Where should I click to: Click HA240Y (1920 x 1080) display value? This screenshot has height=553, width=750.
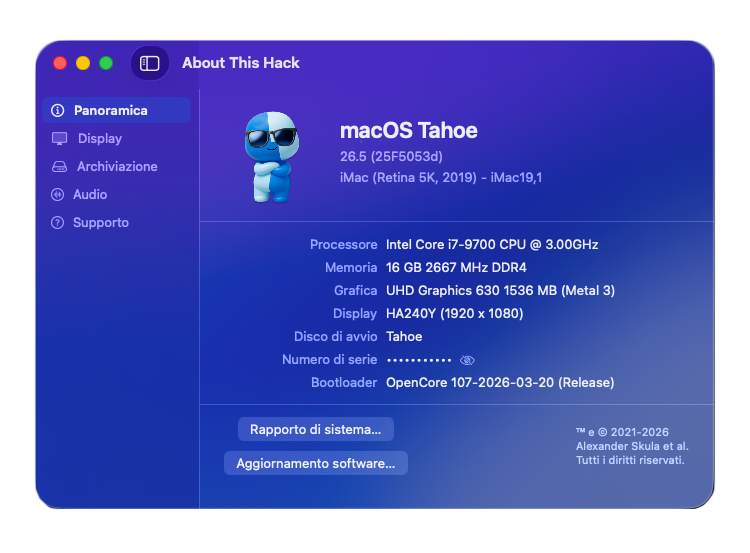click(454, 313)
